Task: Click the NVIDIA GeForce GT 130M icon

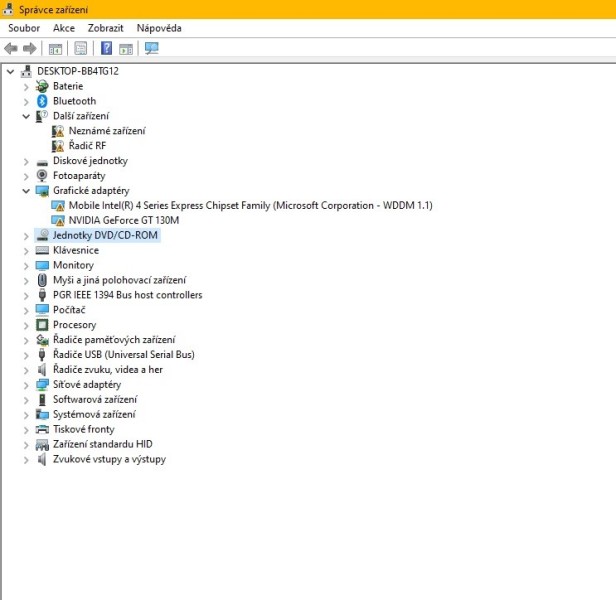Action: pos(58,221)
